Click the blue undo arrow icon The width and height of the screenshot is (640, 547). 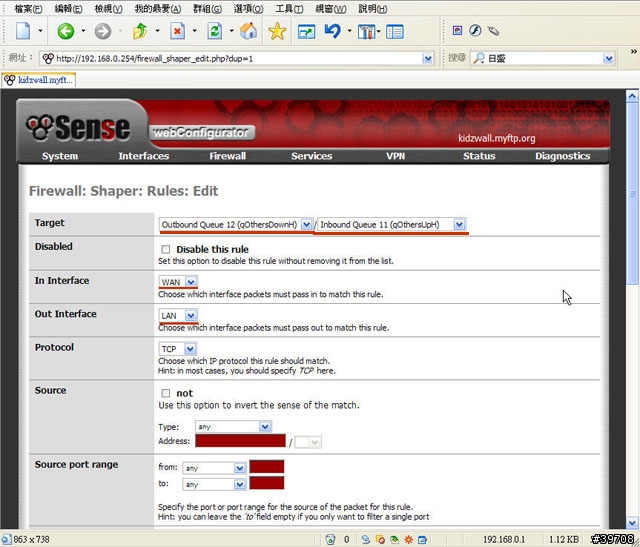[x=333, y=31]
